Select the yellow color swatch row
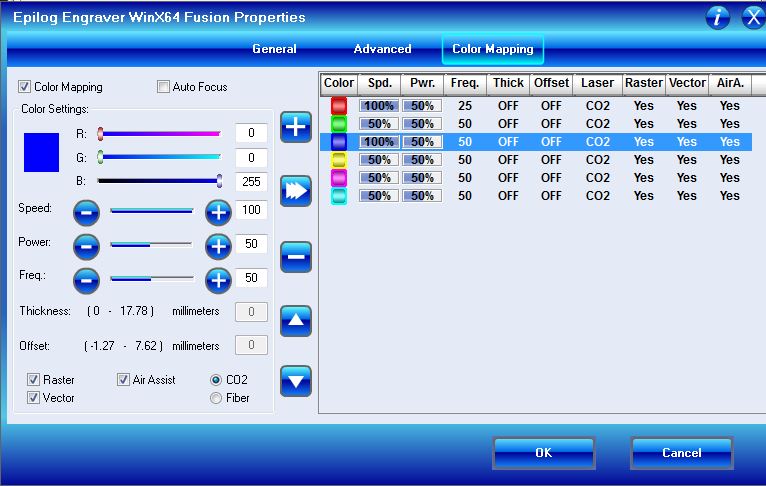 pyautogui.click(x=536, y=160)
